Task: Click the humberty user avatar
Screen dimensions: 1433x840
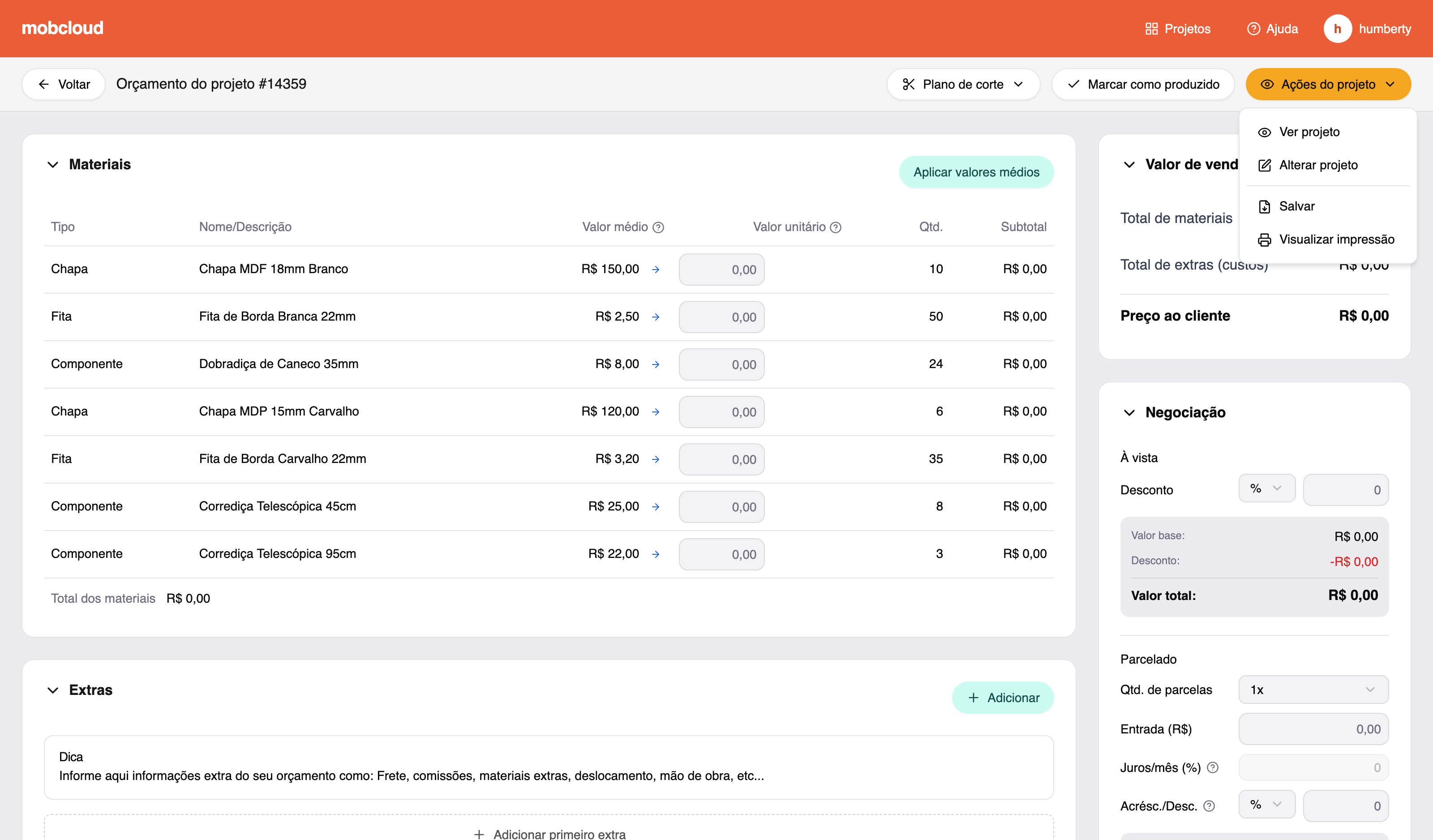Action: pyautogui.click(x=1338, y=29)
